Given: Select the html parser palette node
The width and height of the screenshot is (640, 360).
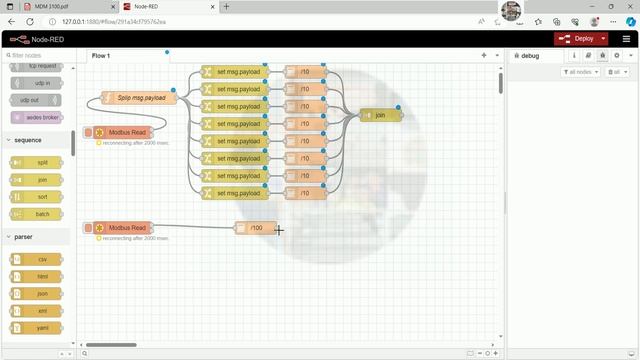Looking at the screenshot, I should click(36, 277).
